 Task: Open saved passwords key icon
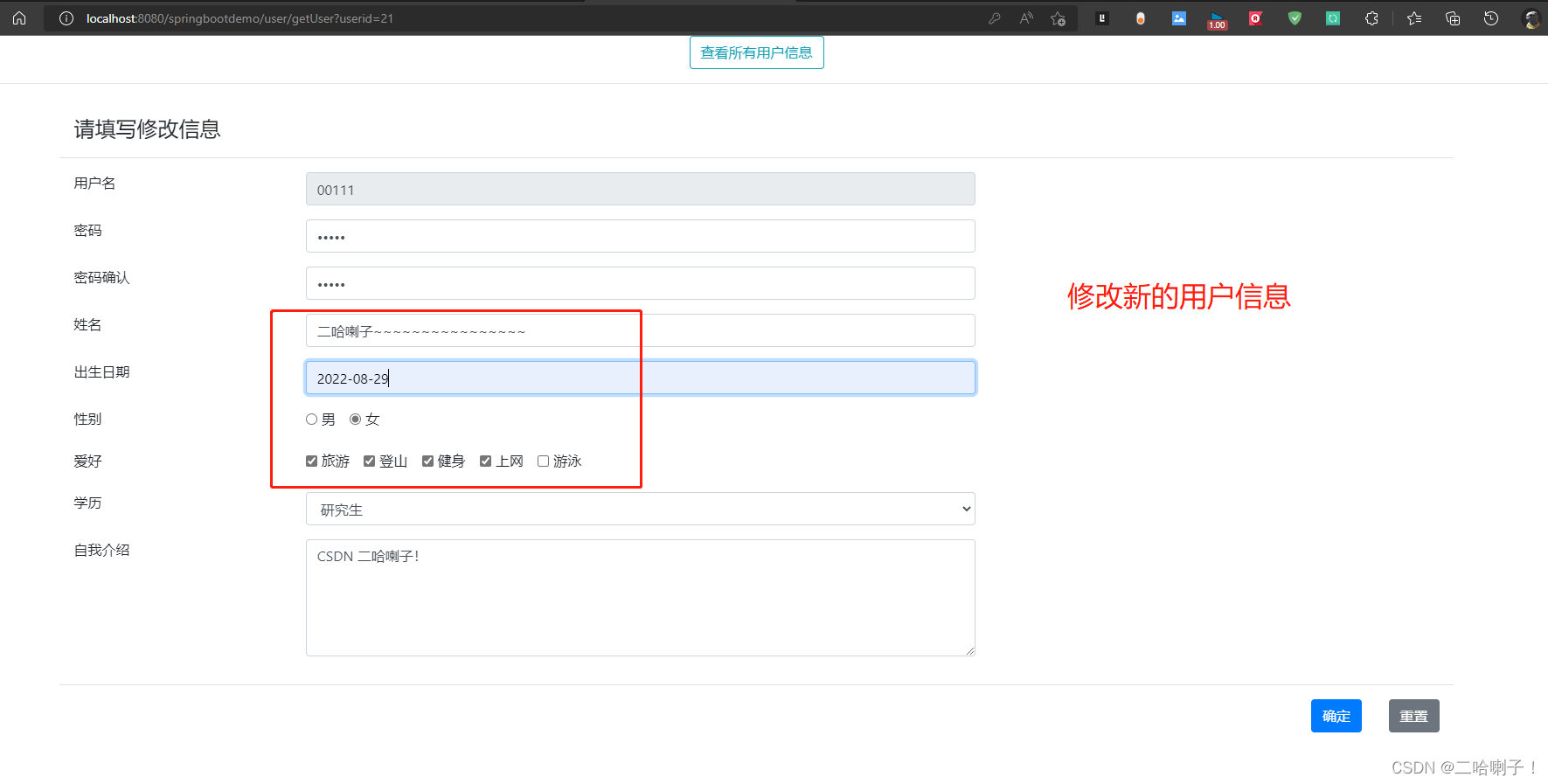point(995,18)
